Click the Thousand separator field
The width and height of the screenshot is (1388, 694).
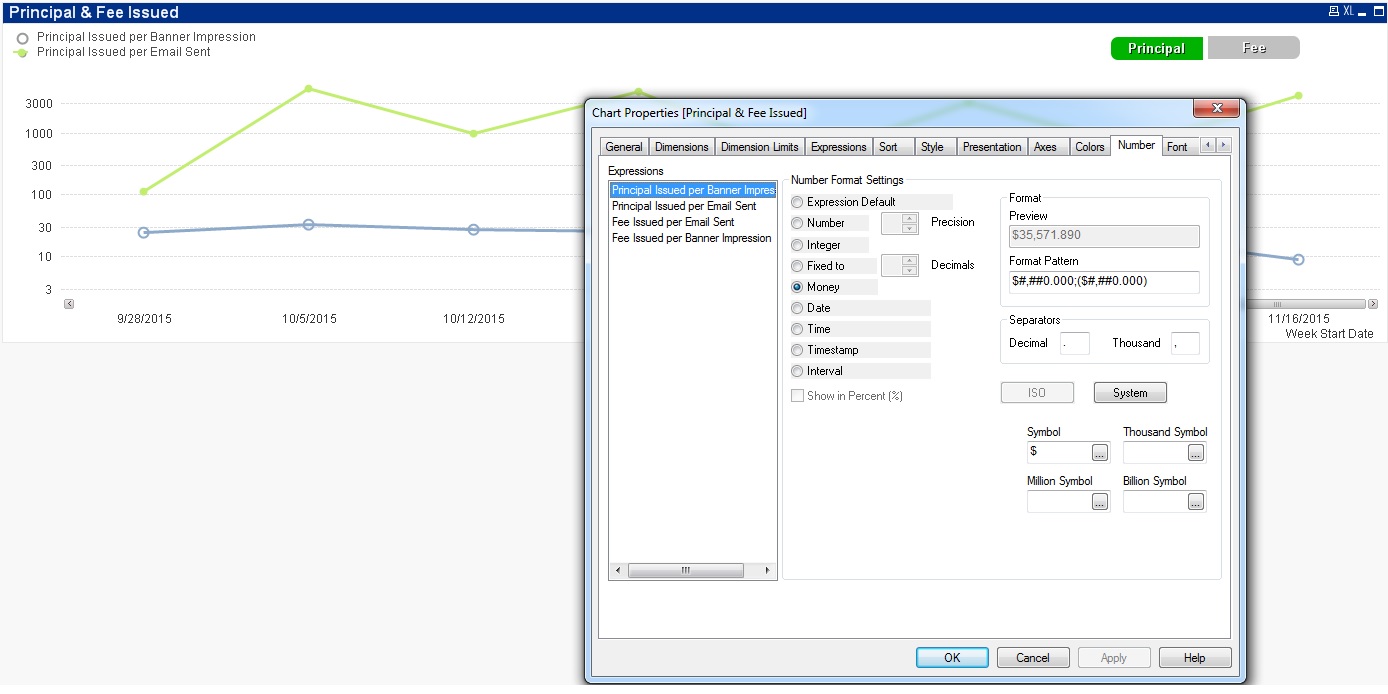(x=1185, y=343)
